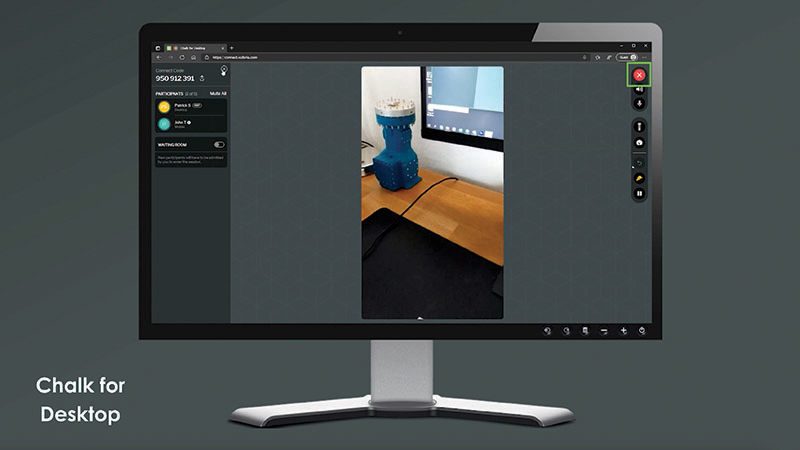Image resolution: width=800 pixels, height=450 pixels.
Task: Collapse the side panel with top arrow
Action: coord(223,70)
